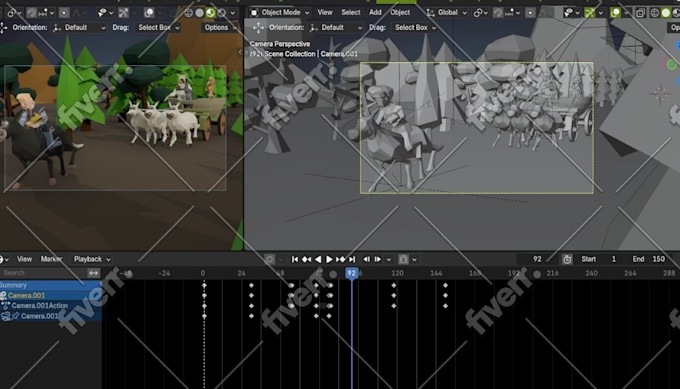The height and width of the screenshot is (389, 680).
Task: Switch right viewport to wireframe shading
Action: click(x=655, y=13)
